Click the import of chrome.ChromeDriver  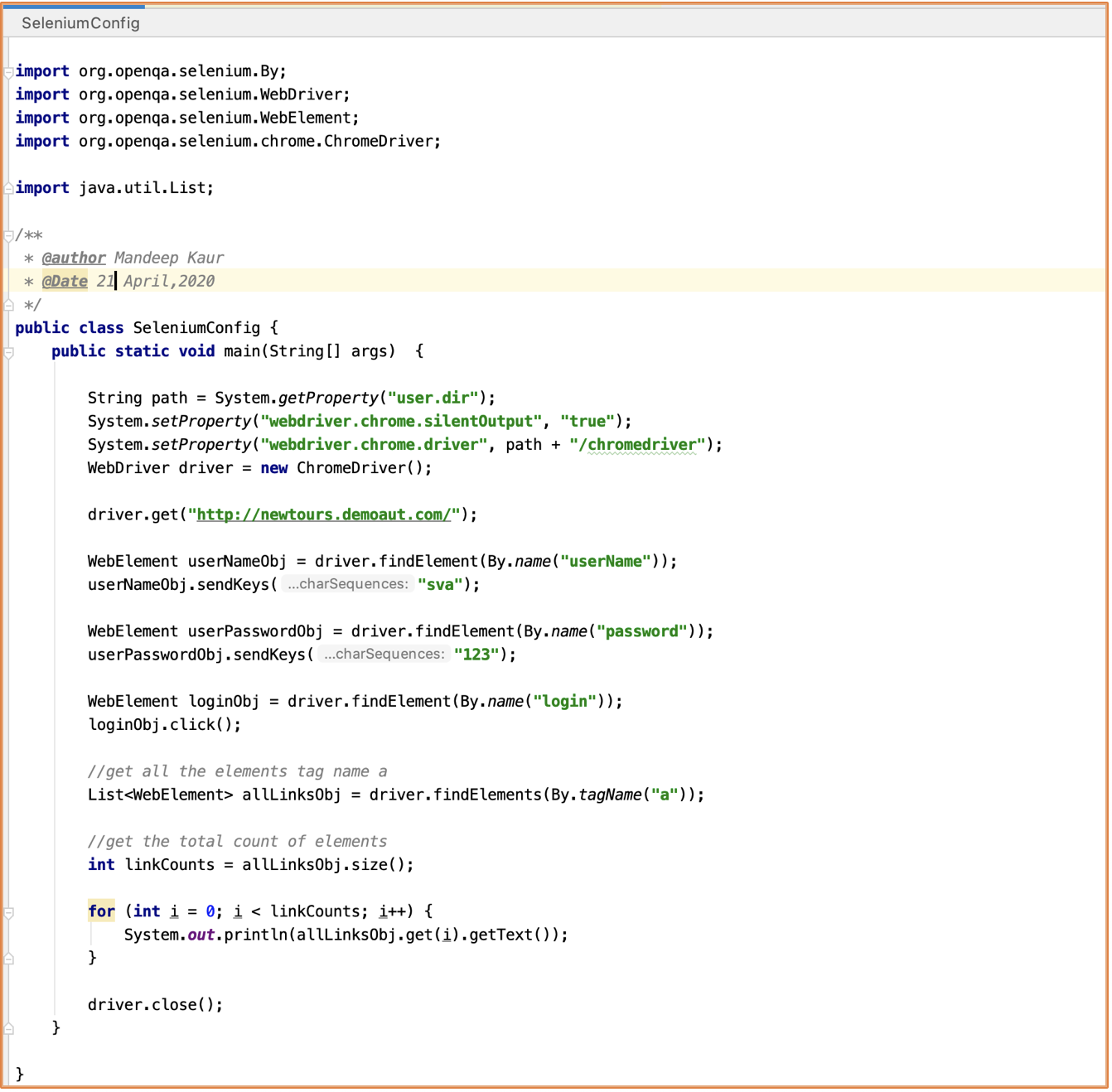tap(228, 141)
